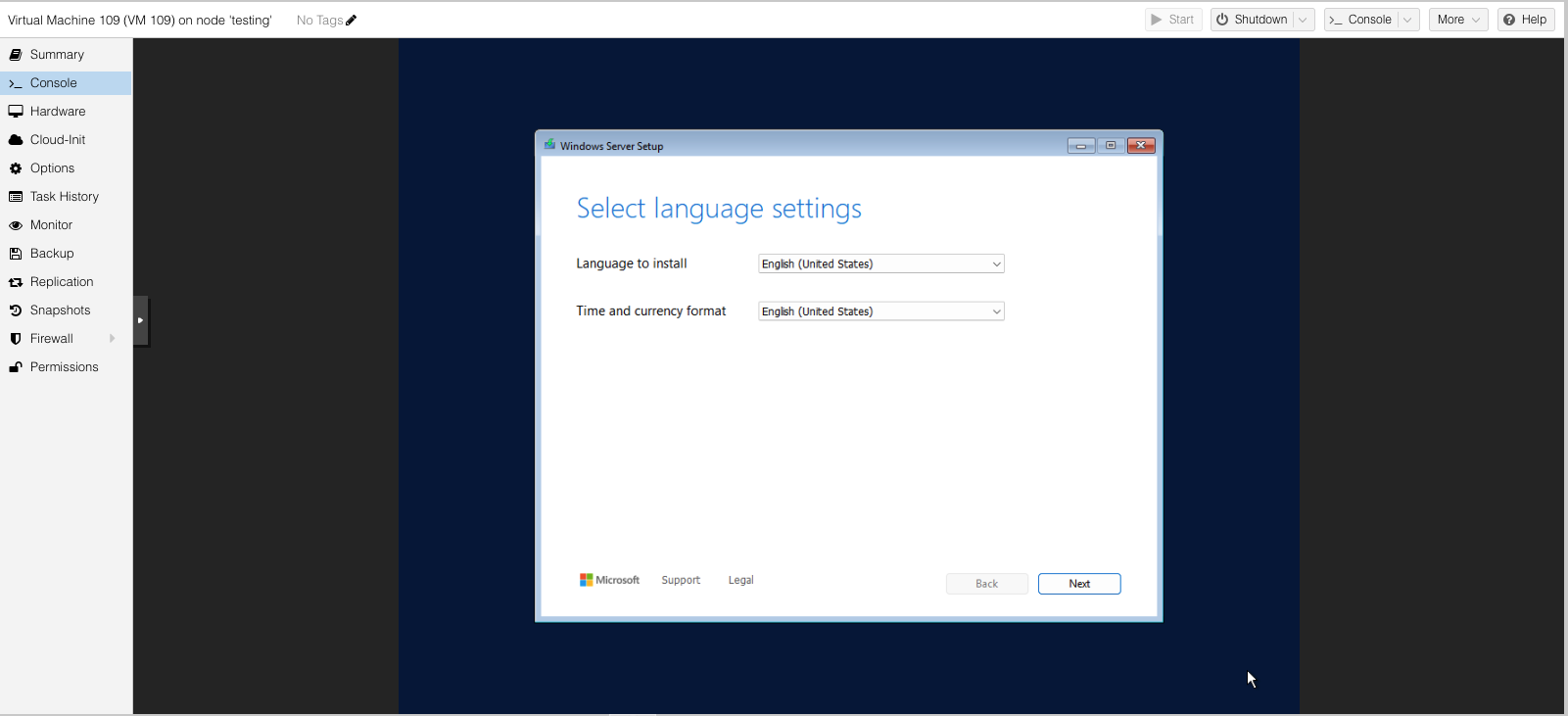Go to the Replication section
1568x716 pixels.
(66, 282)
